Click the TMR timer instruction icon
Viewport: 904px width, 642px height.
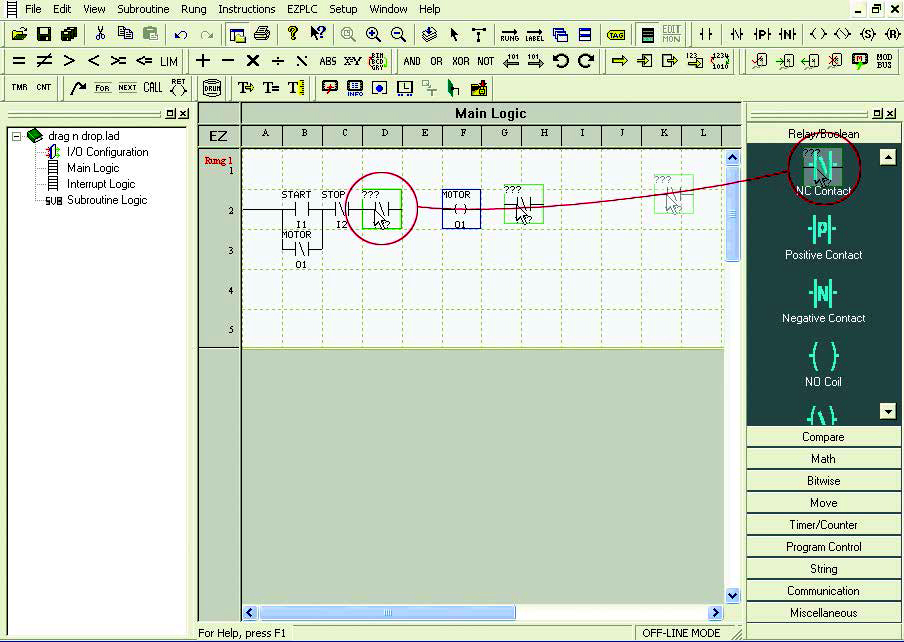[19, 87]
